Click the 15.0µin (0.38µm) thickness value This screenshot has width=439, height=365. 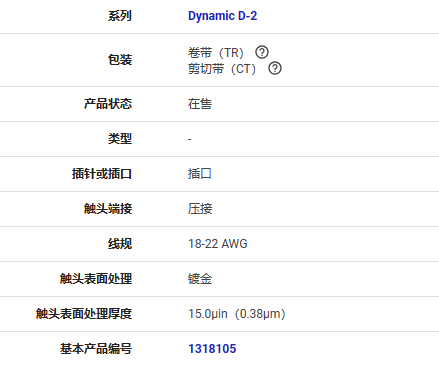(x=237, y=314)
